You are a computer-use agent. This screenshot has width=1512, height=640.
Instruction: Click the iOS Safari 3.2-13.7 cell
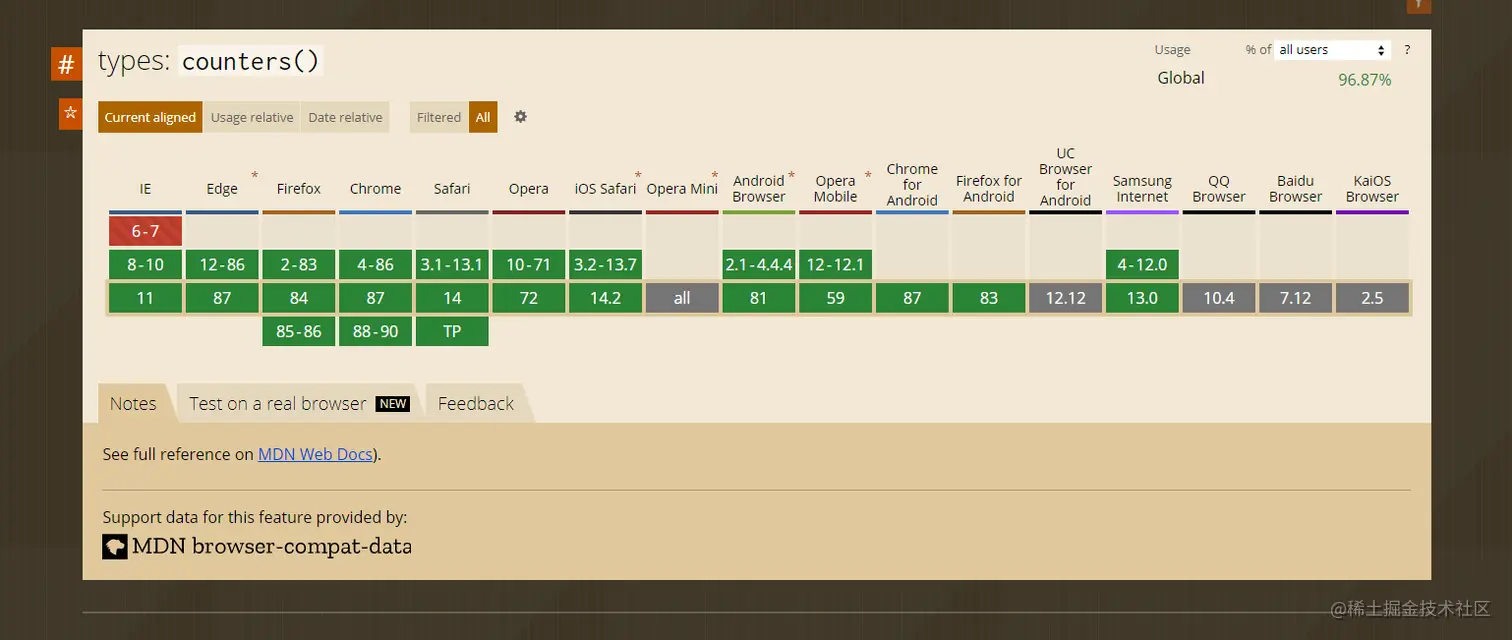[x=605, y=265]
